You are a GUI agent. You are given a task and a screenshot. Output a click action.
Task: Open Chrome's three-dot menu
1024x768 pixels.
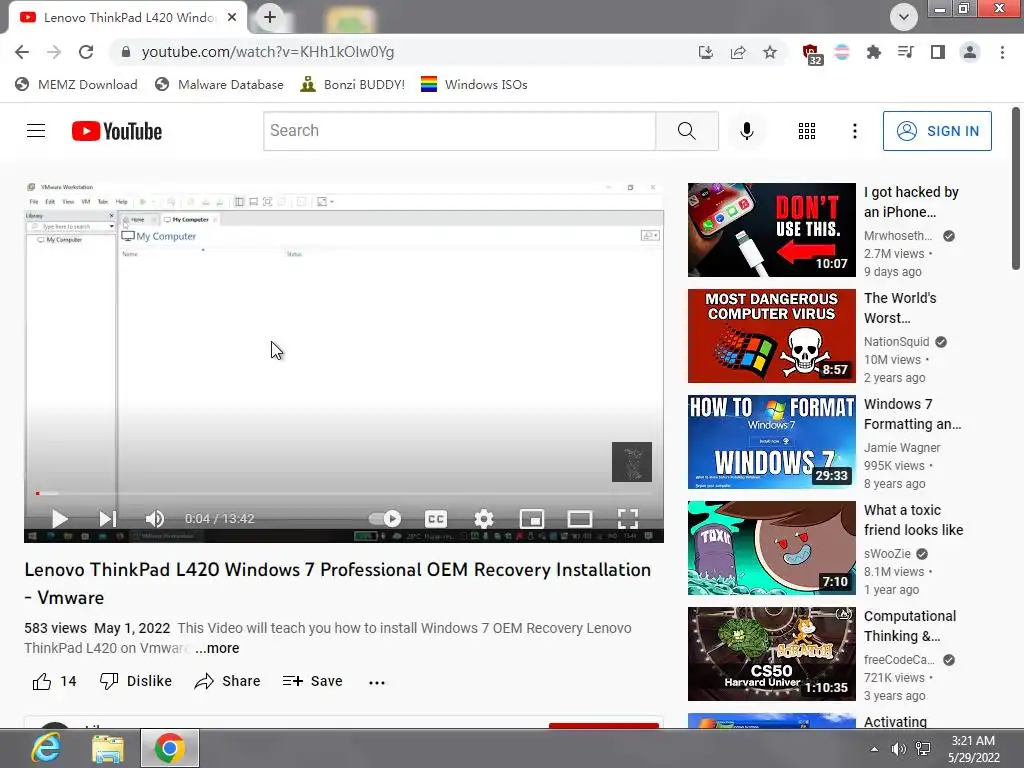click(x=1002, y=52)
